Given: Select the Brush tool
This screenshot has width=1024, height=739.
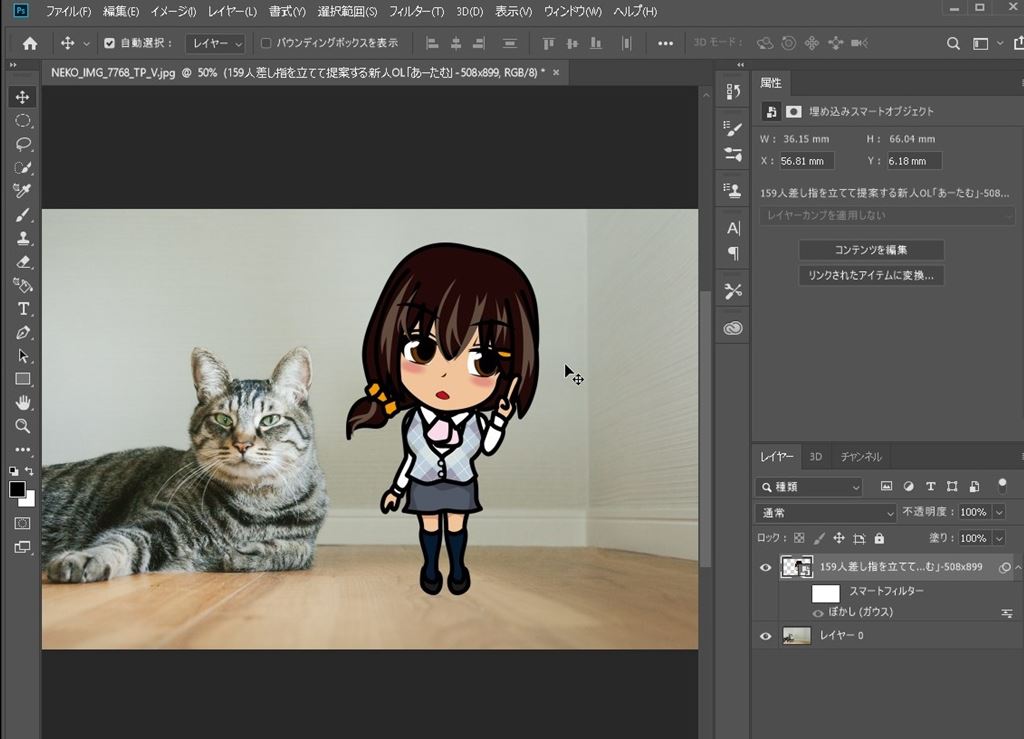Looking at the screenshot, I should pyautogui.click(x=23, y=215).
